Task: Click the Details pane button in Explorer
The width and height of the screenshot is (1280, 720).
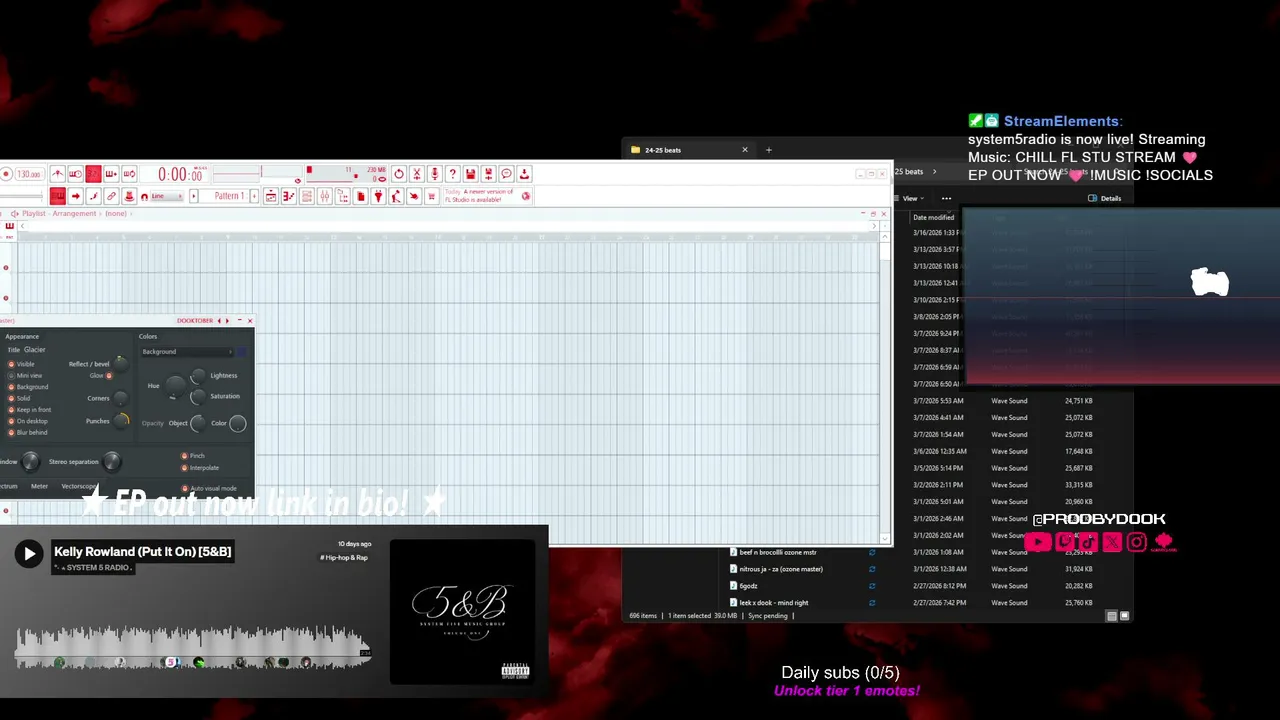Action: 1105,198
